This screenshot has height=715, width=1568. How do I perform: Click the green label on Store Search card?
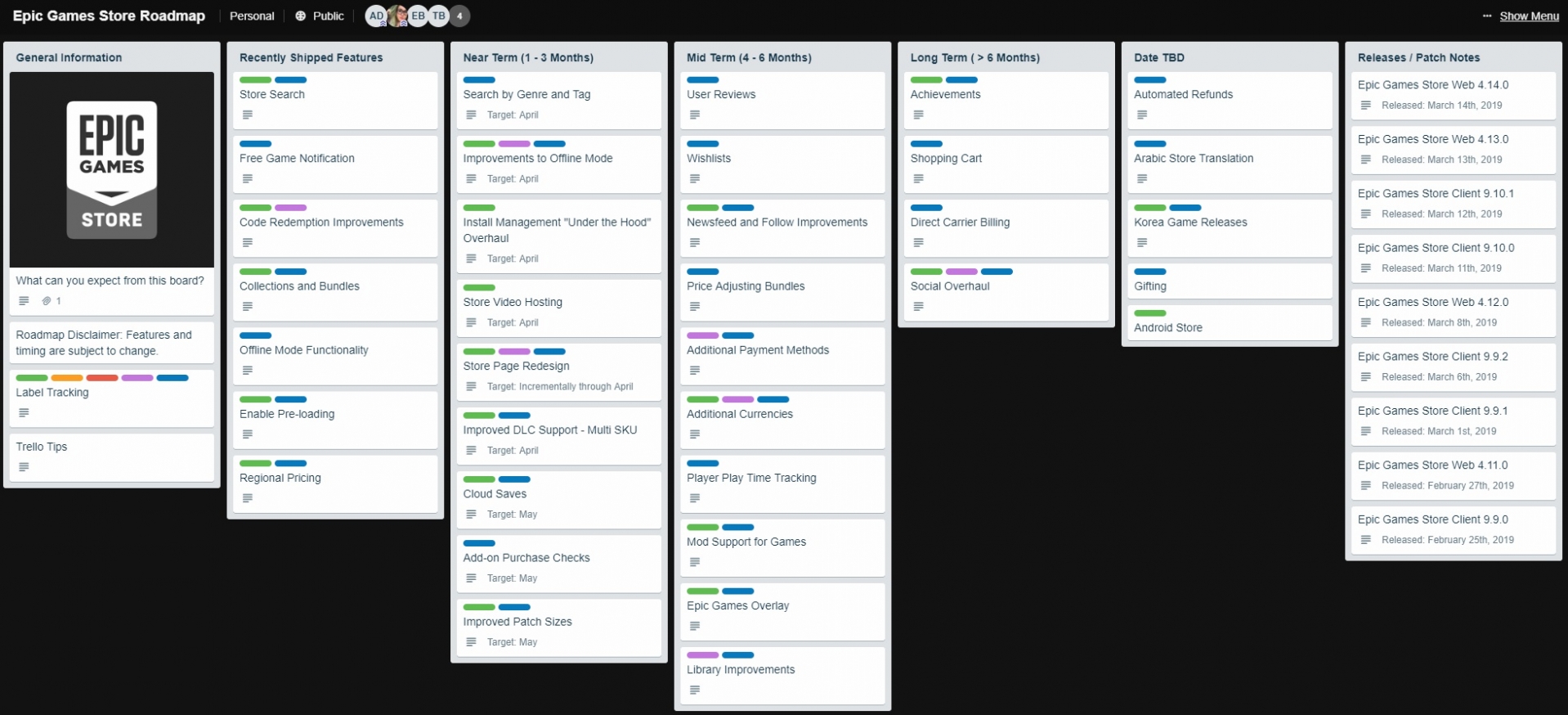click(x=255, y=79)
